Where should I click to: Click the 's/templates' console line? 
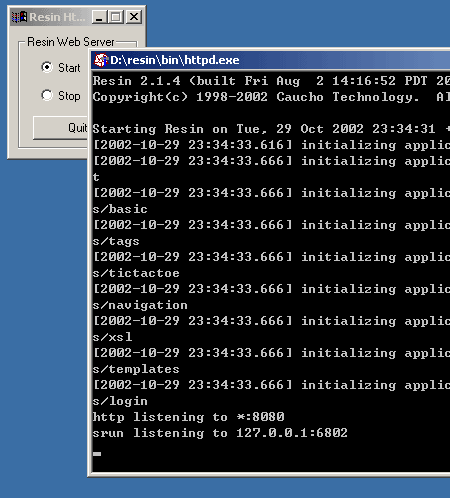pos(136,369)
